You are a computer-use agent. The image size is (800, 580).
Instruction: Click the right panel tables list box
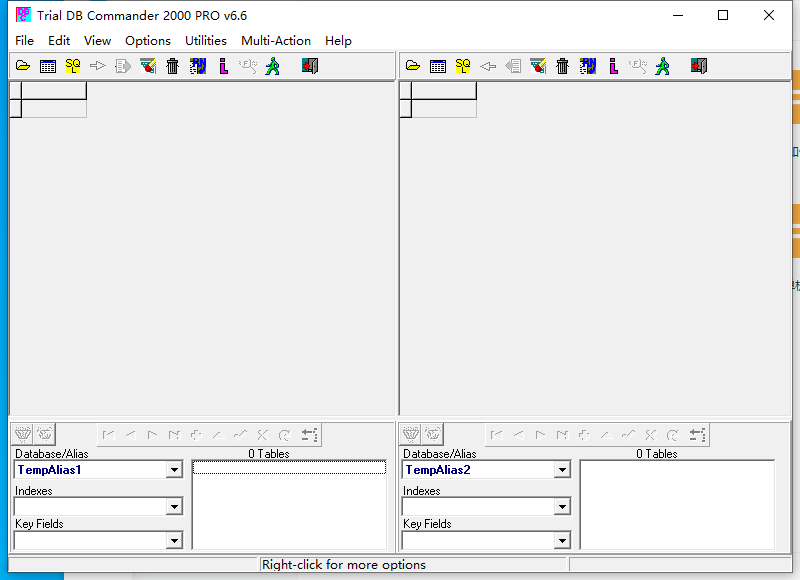tap(678, 505)
